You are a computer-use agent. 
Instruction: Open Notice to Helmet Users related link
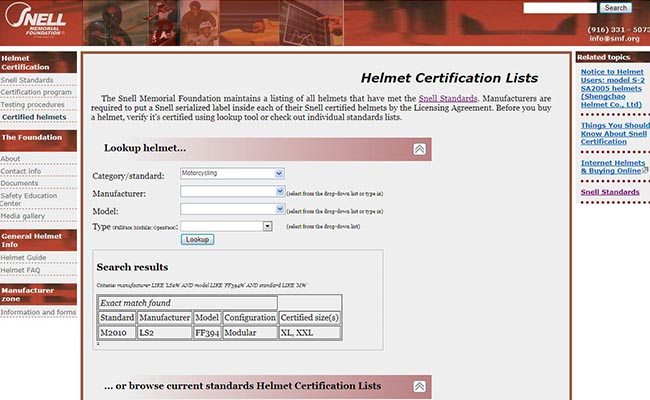coord(612,88)
